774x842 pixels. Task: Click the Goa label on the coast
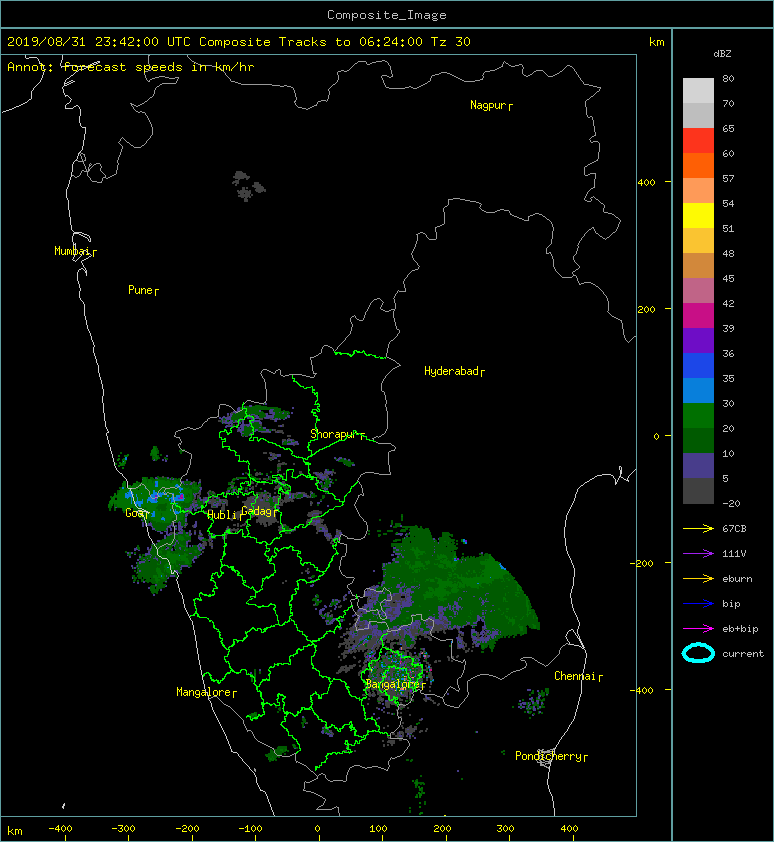(136, 513)
